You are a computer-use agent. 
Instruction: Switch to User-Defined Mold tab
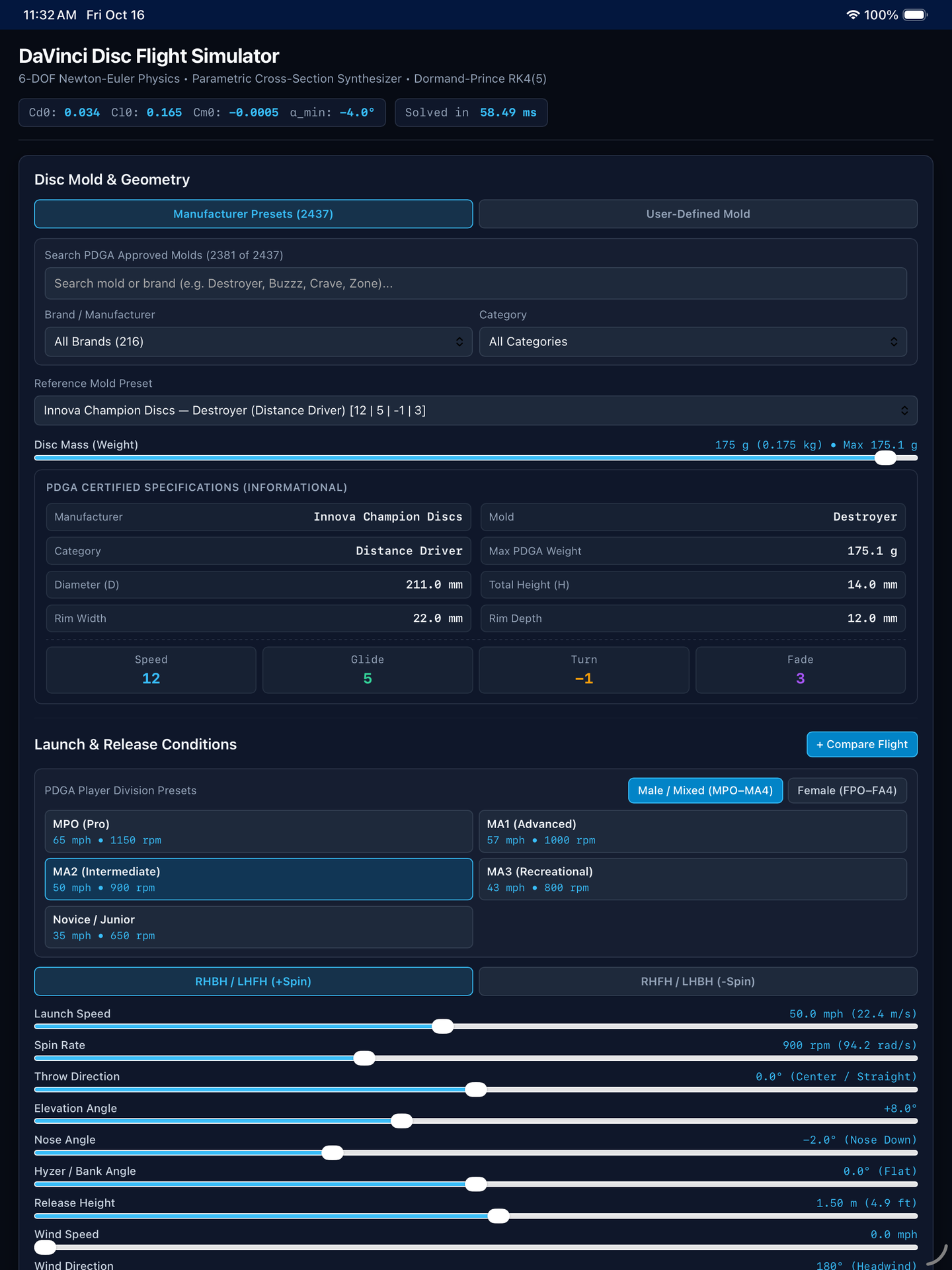pos(698,214)
